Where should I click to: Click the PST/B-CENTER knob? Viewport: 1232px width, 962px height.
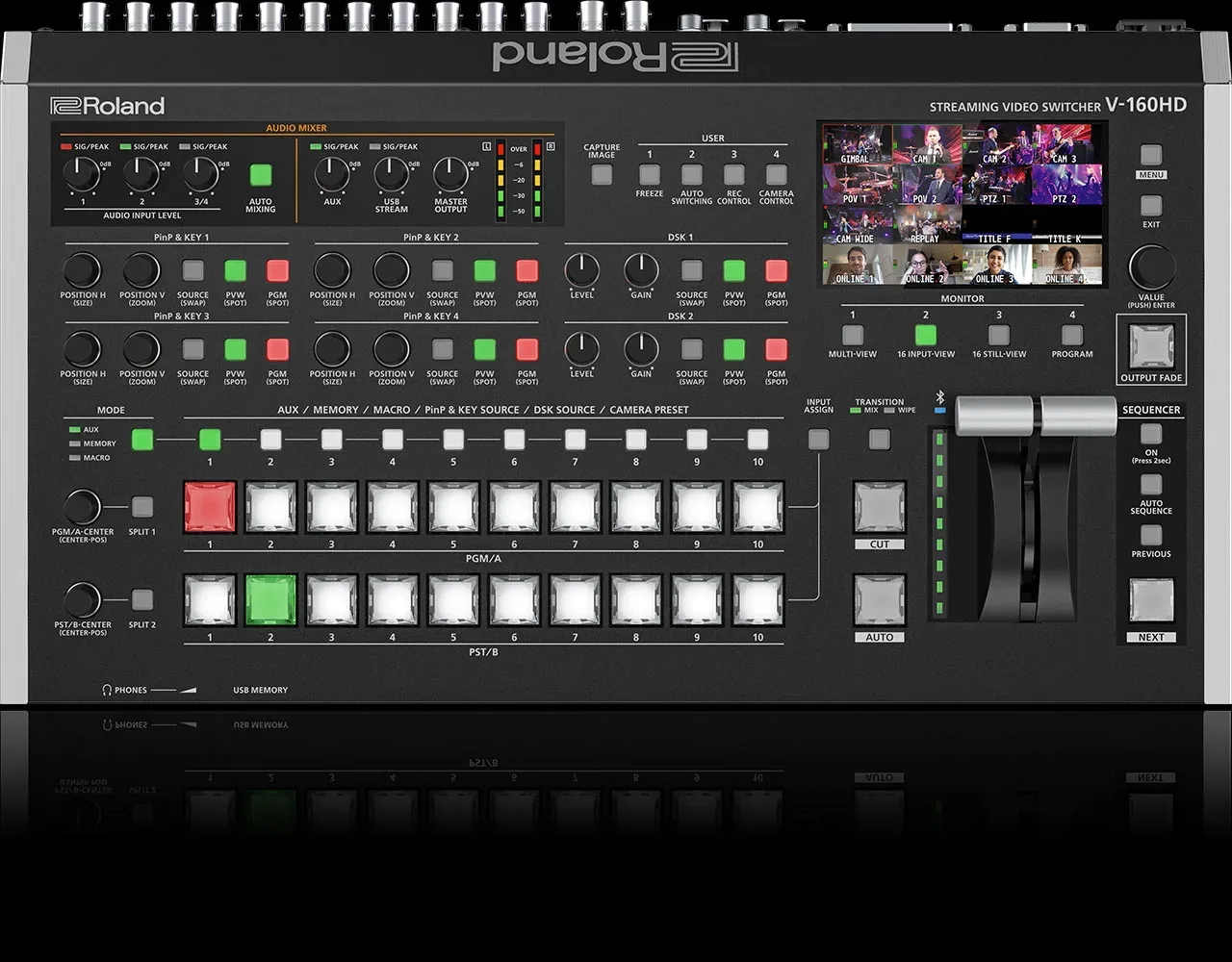[83, 600]
